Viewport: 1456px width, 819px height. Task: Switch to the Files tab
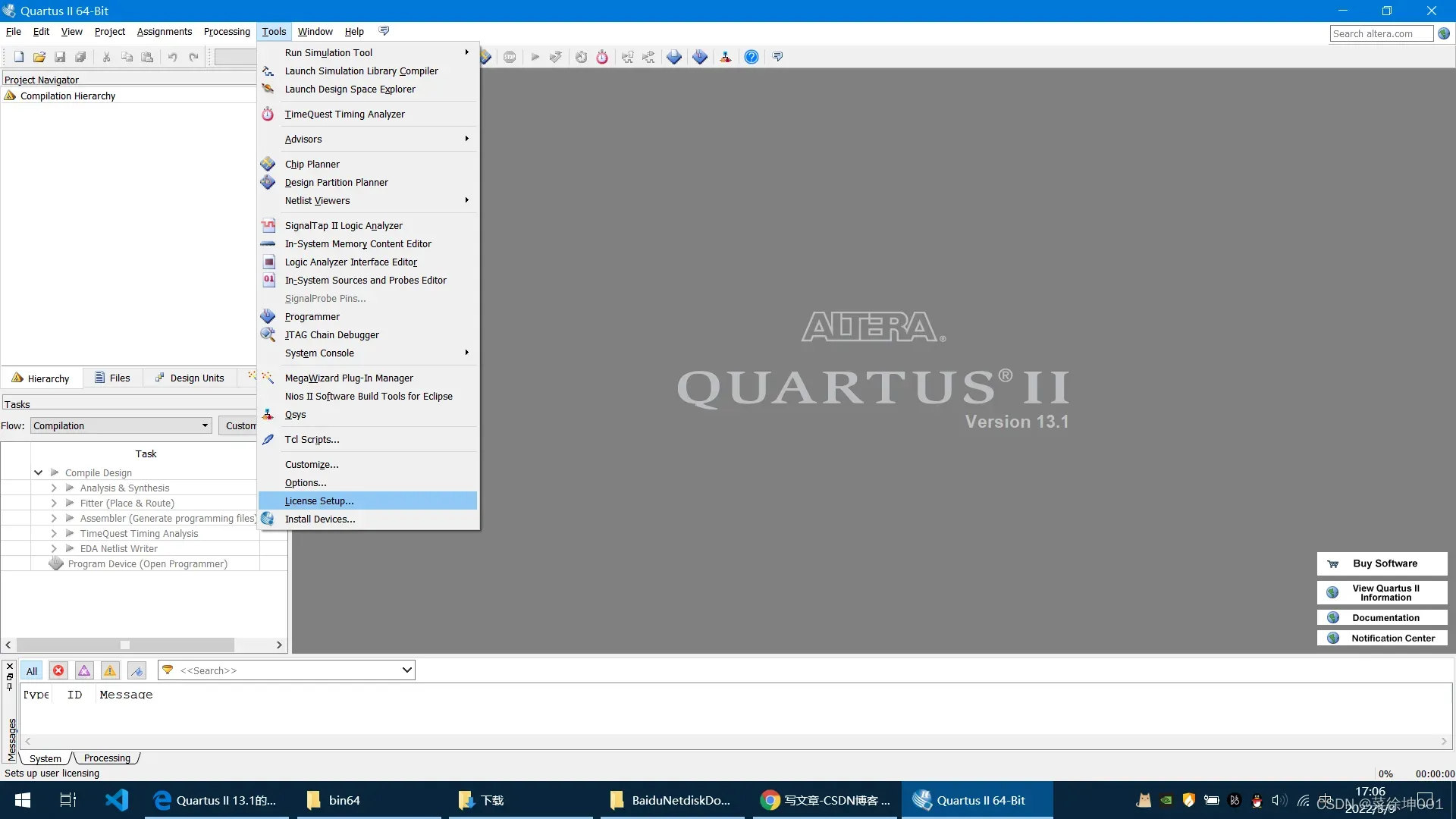(x=112, y=378)
